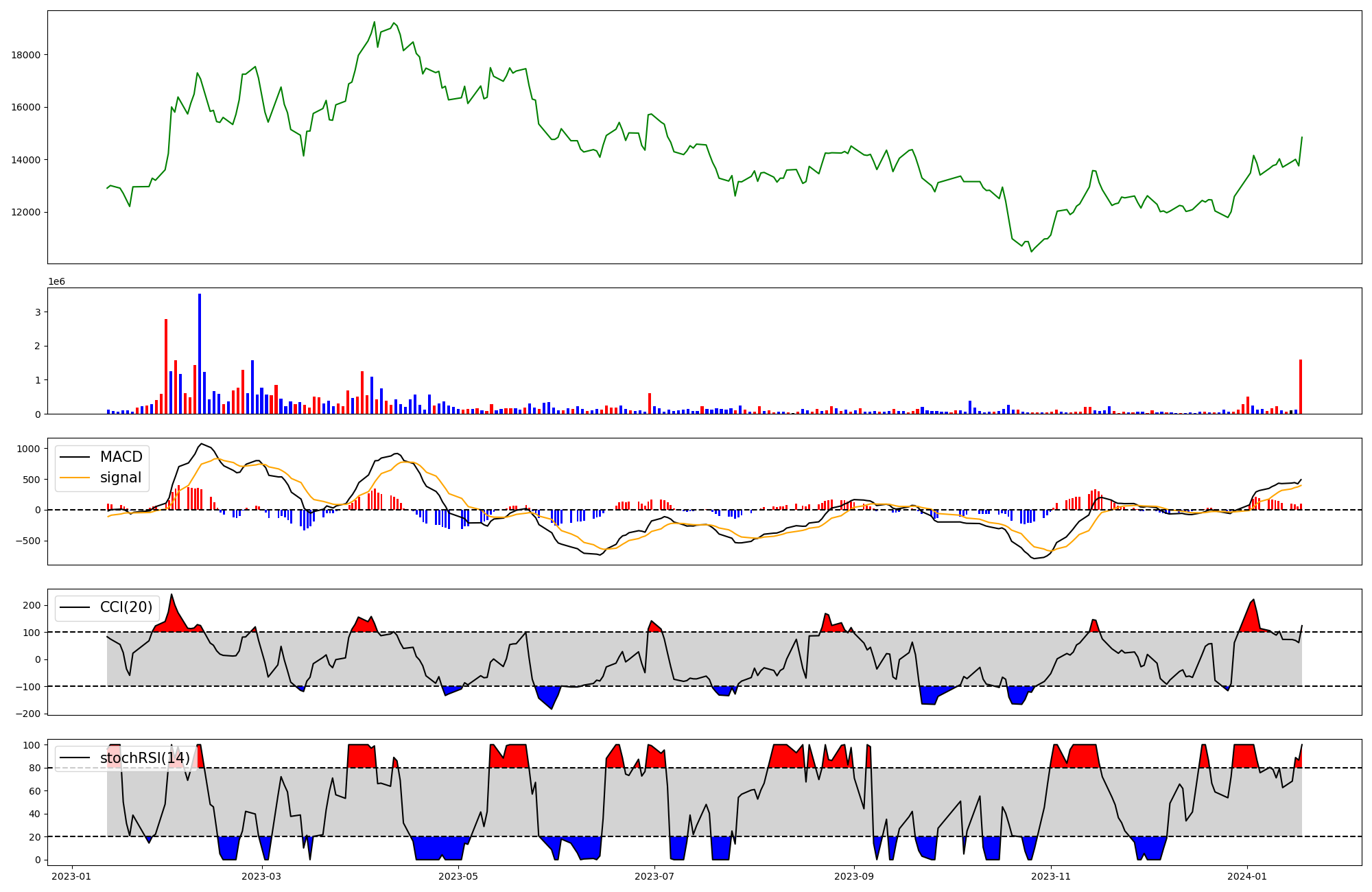This screenshot has width=1372, height=892.
Task: Click the tallest blue volume bar
Action: click(x=200, y=353)
